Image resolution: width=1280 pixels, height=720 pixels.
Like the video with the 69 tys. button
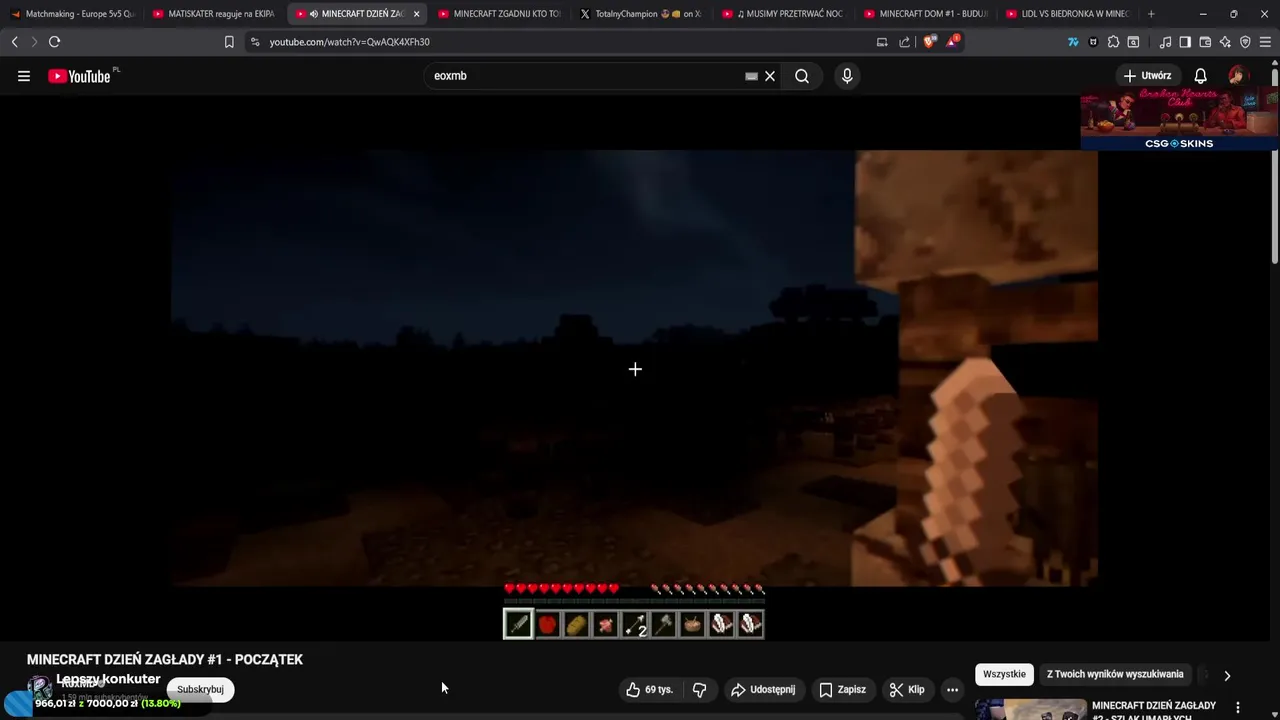point(649,689)
